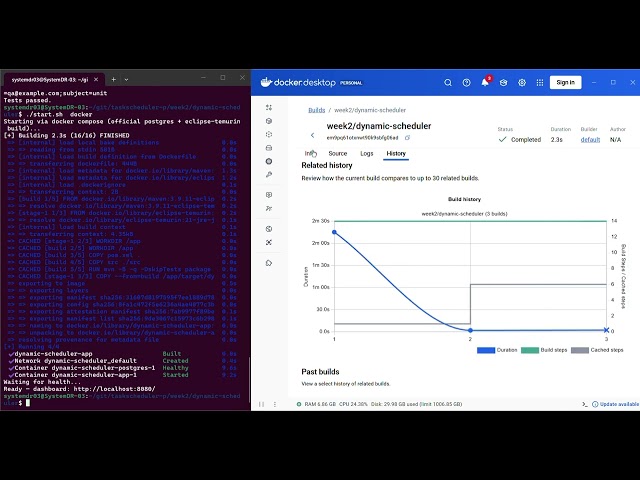Click the RAM usage readout in the footer
This screenshot has width=640, height=480.
(320, 404)
